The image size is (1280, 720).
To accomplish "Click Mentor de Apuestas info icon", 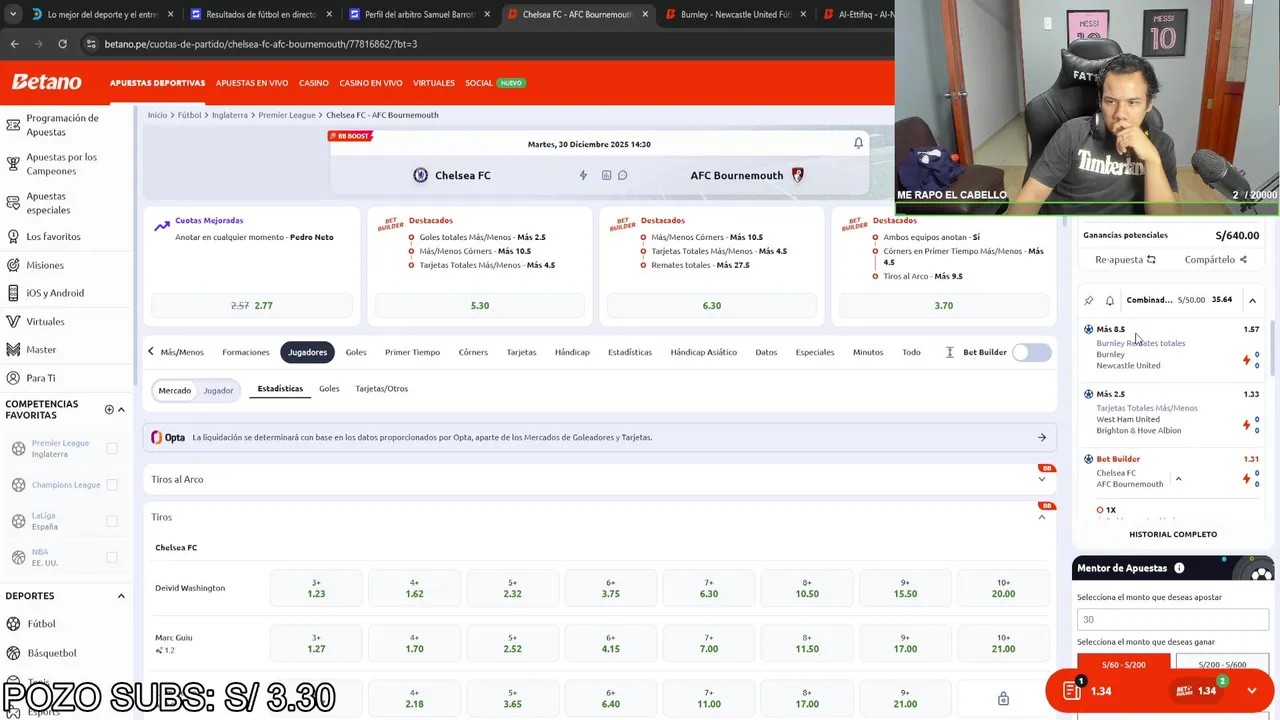I will [x=1179, y=568].
